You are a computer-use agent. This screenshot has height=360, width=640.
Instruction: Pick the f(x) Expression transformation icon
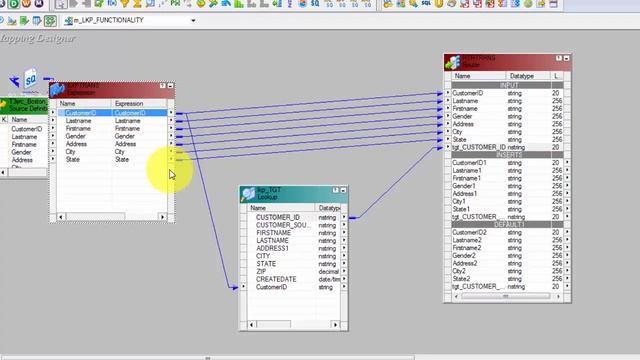[112, 4]
